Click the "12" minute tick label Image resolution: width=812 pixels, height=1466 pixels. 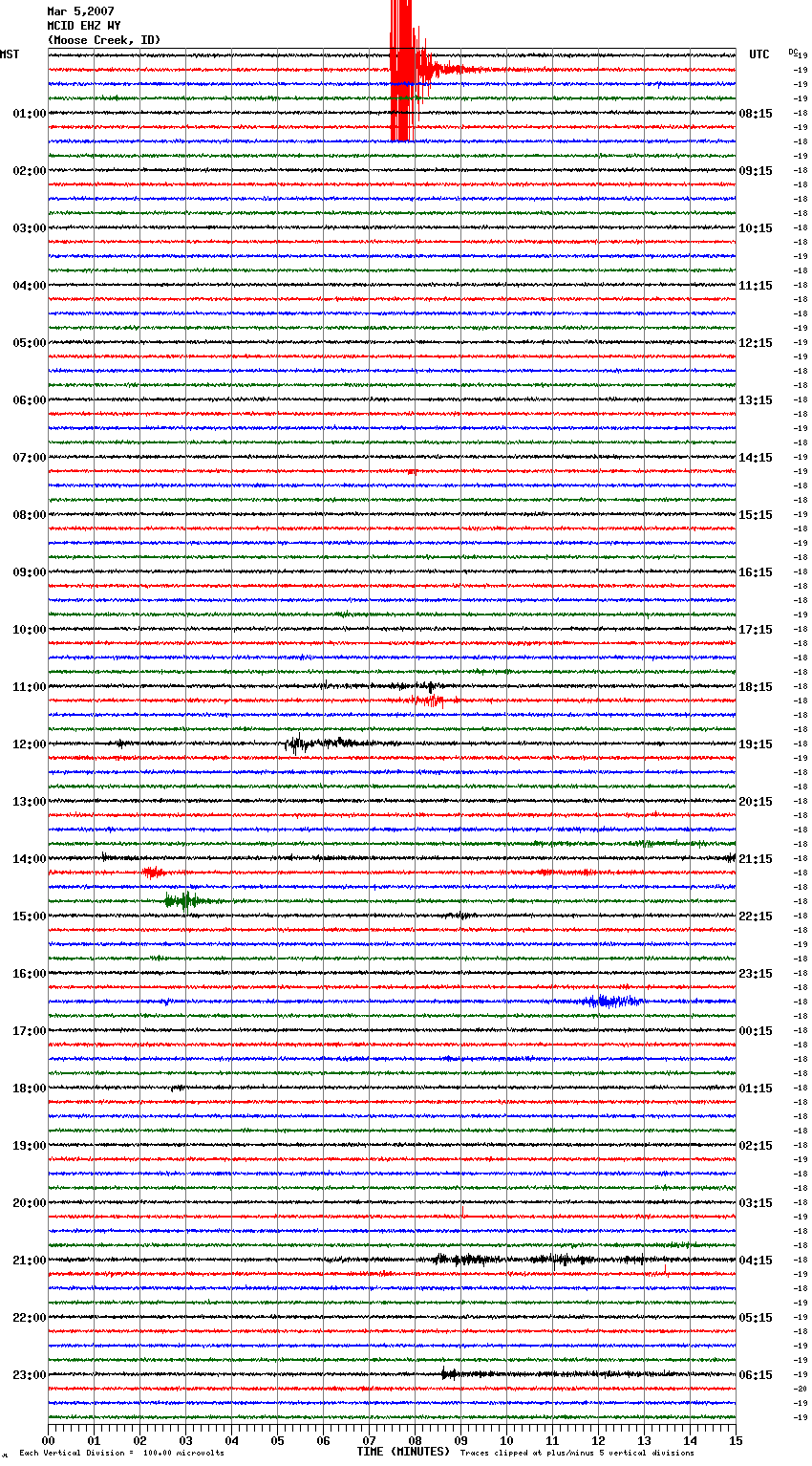[598, 1440]
